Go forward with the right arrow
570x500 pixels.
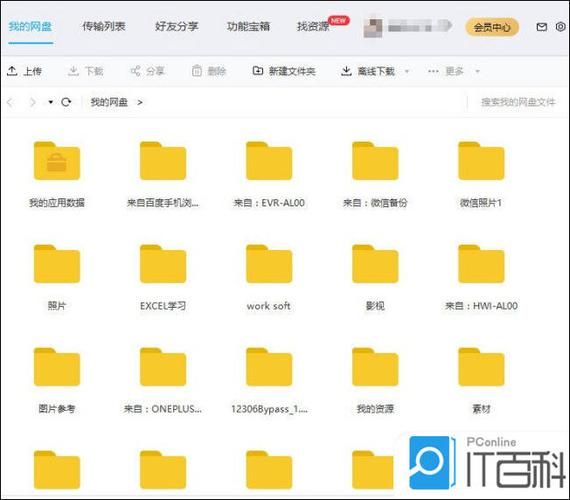click(x=32, y=102)
